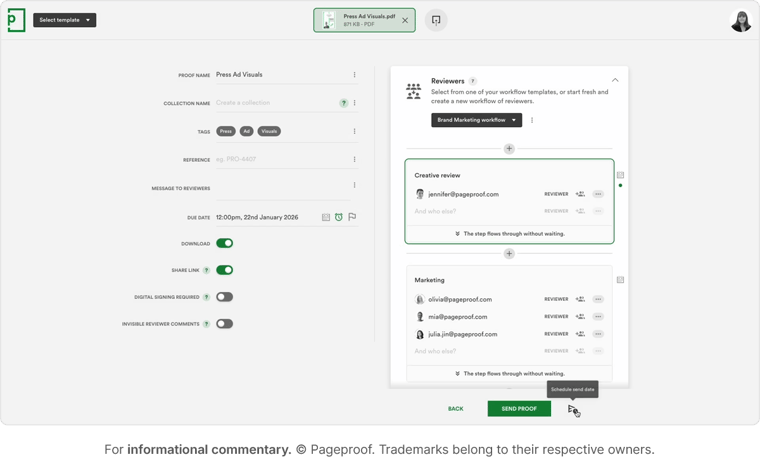
Task: Collapse the Reviewers panel chevron
Action: (x=615, y=80)
